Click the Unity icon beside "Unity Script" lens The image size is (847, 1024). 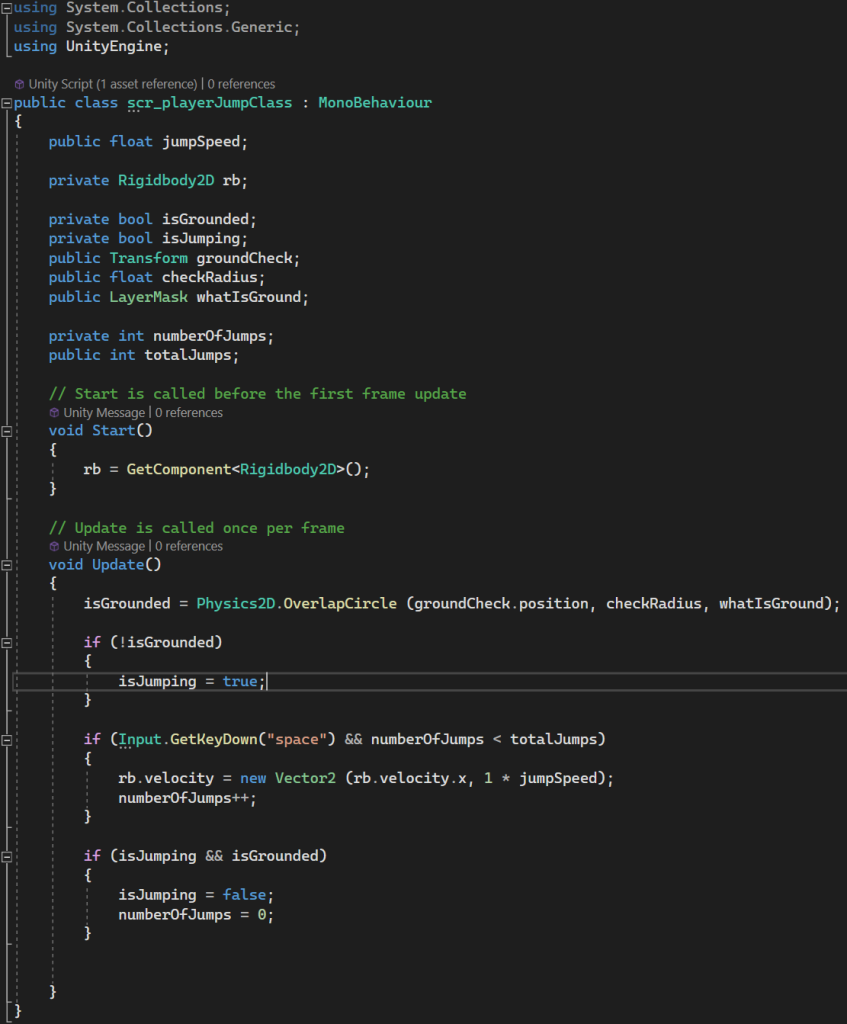(20, 85)
